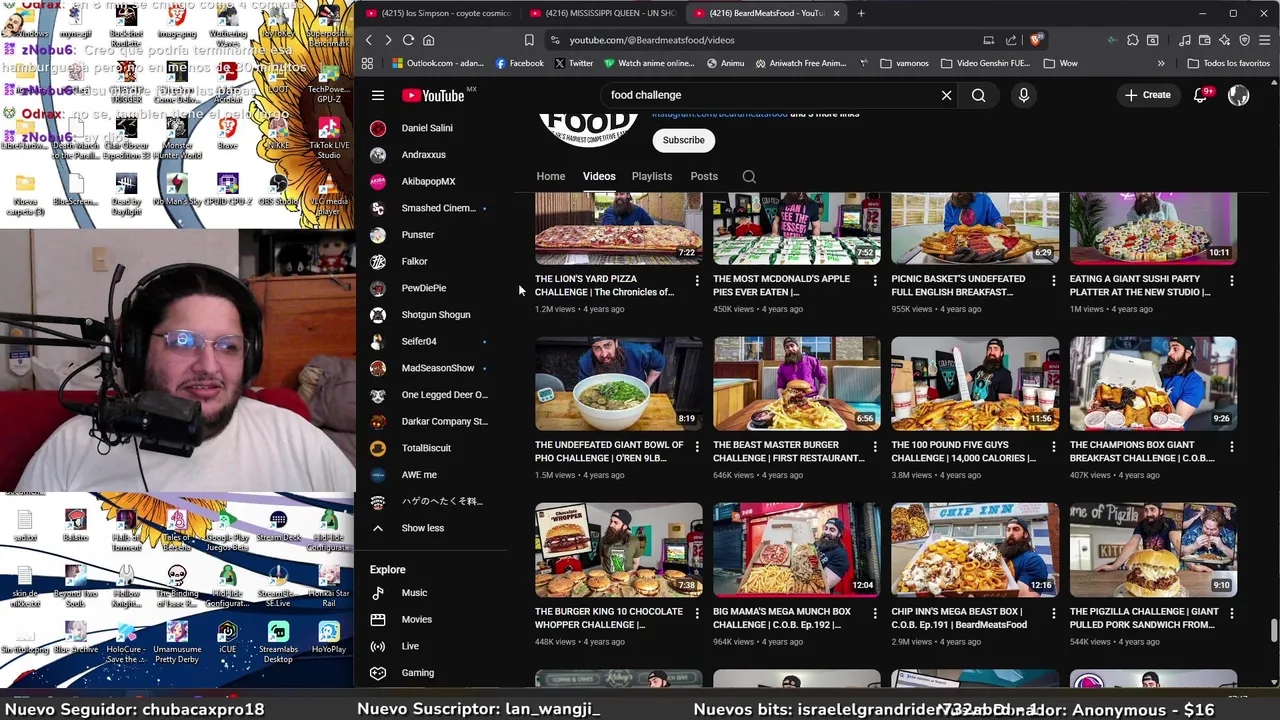Open more options for the Pigzilla Challenge video
Image resolution: width=1280 pixels, height=720 pixels.
[1231, 614]
